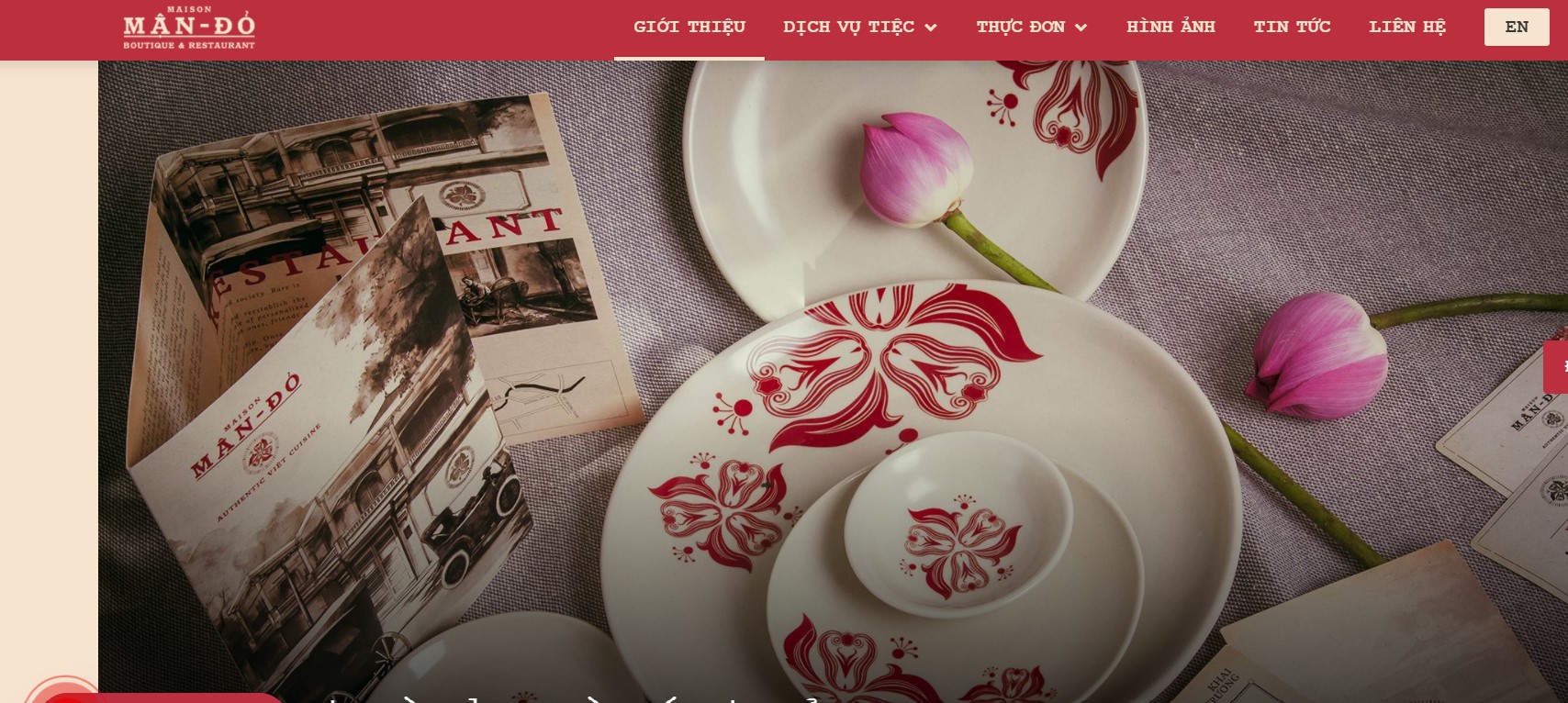1568x703 pixels.
Task: Click the pulsing red circle call icon
Action: 64,692
